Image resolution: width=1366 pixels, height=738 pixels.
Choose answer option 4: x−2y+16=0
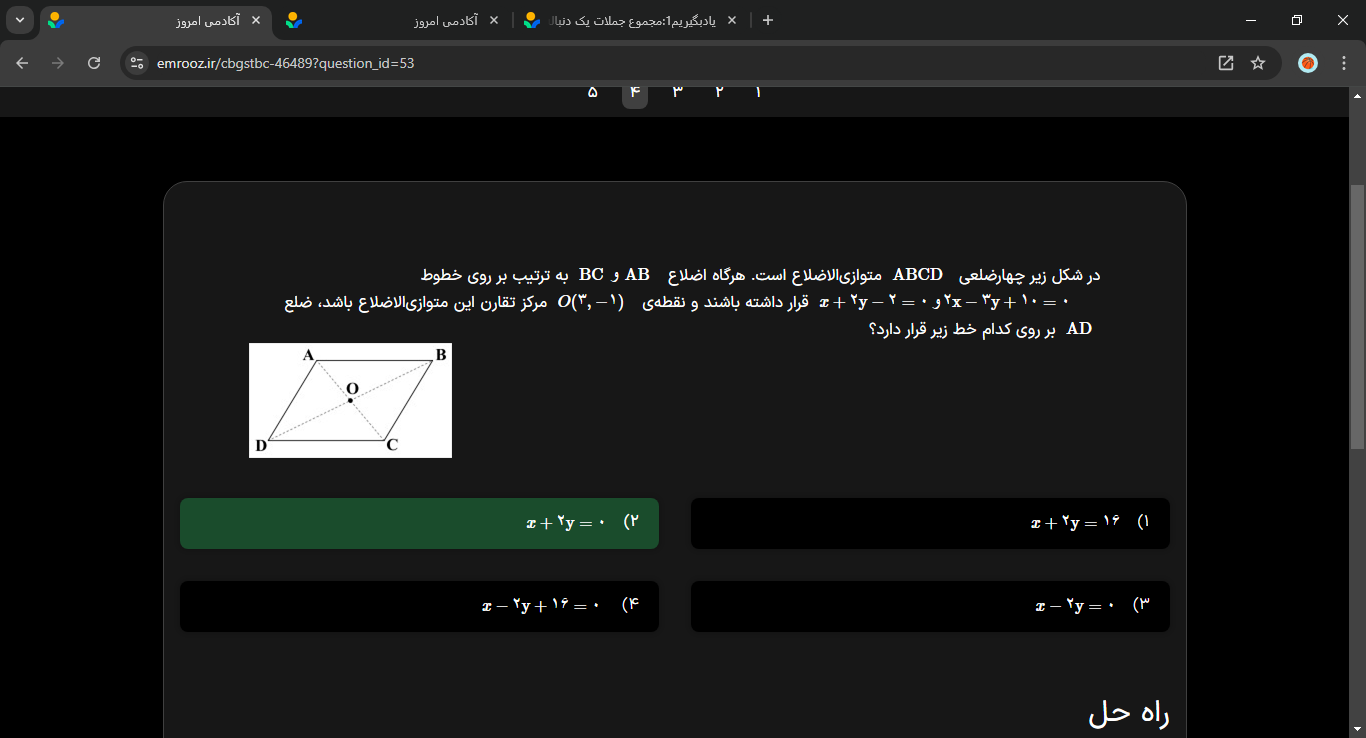tap(419, 606)
